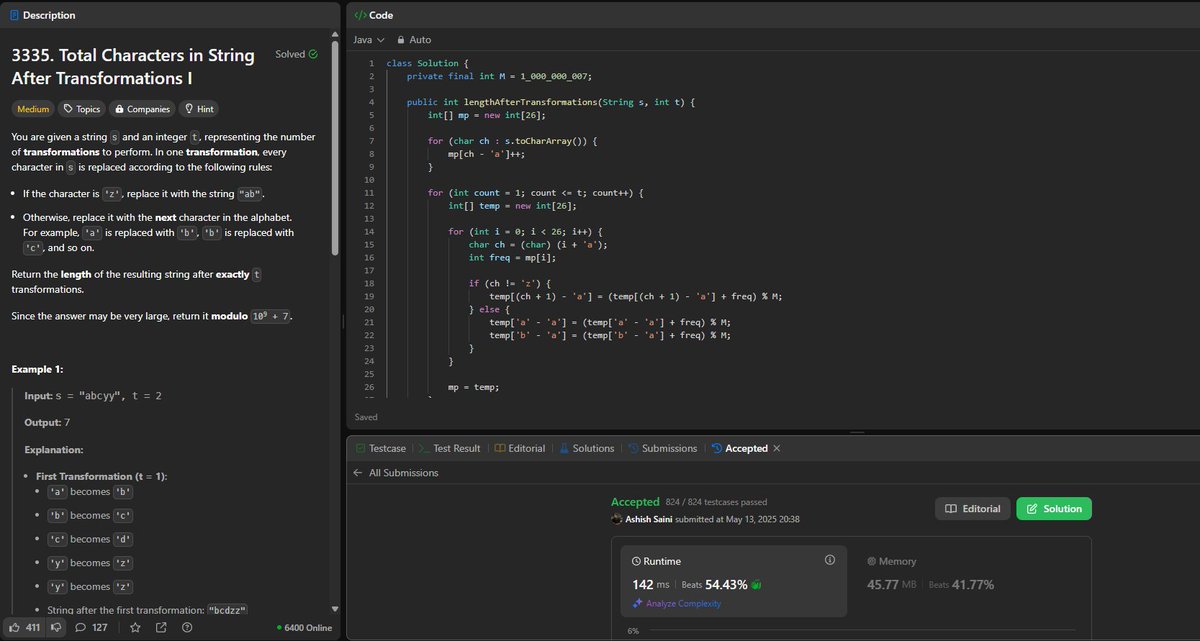Click the runtime info circle icon
The height and width of the screenshot is (641, 1200).
click(829, 560)
